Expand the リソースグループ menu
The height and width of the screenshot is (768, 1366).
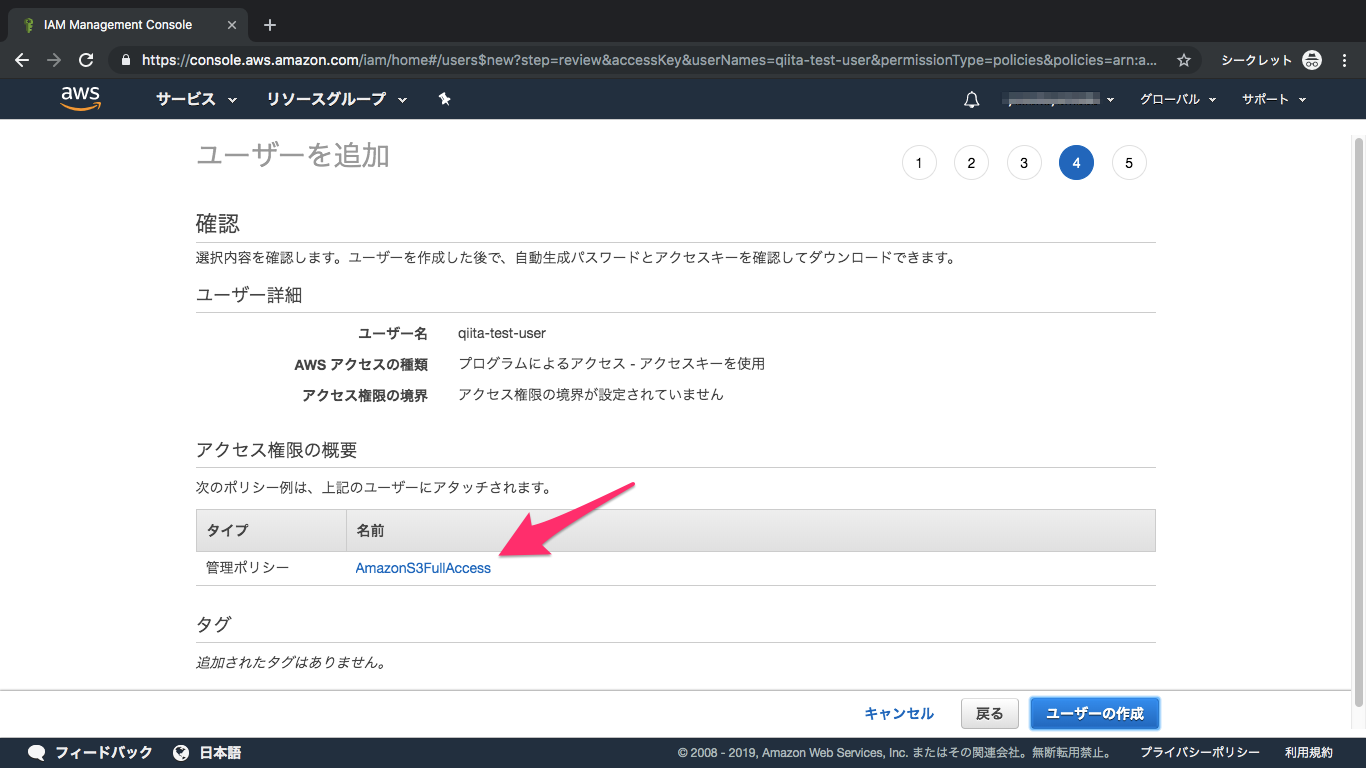337,99
